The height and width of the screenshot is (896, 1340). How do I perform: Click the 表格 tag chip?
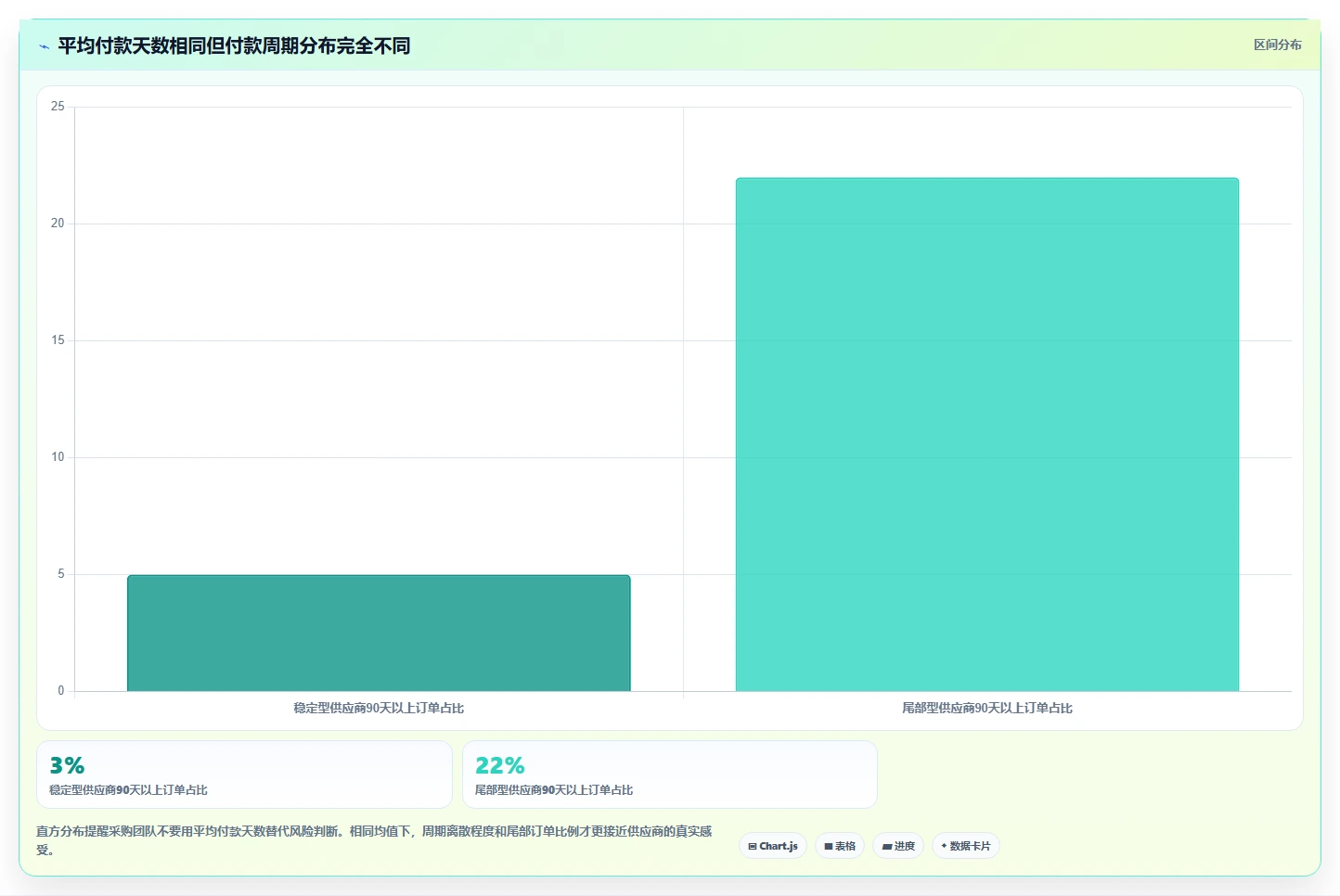pos(840,846)
